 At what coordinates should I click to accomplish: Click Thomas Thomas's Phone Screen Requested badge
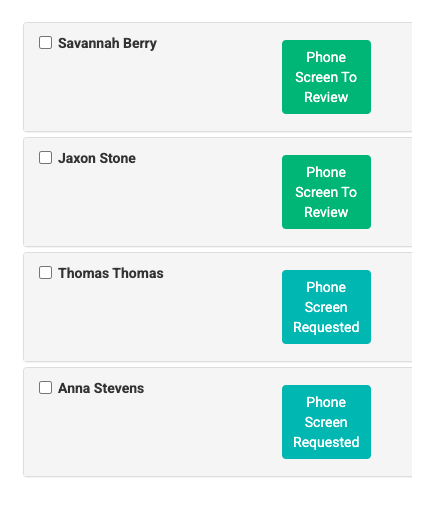pyautogui.click(x=326, y=307)
